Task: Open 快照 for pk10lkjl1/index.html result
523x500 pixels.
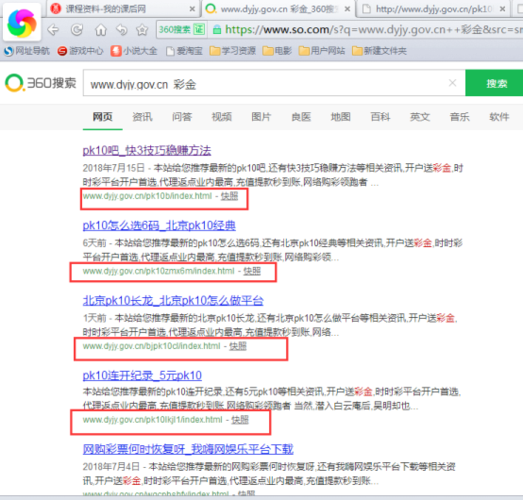Action: click(x=240, y=420)
